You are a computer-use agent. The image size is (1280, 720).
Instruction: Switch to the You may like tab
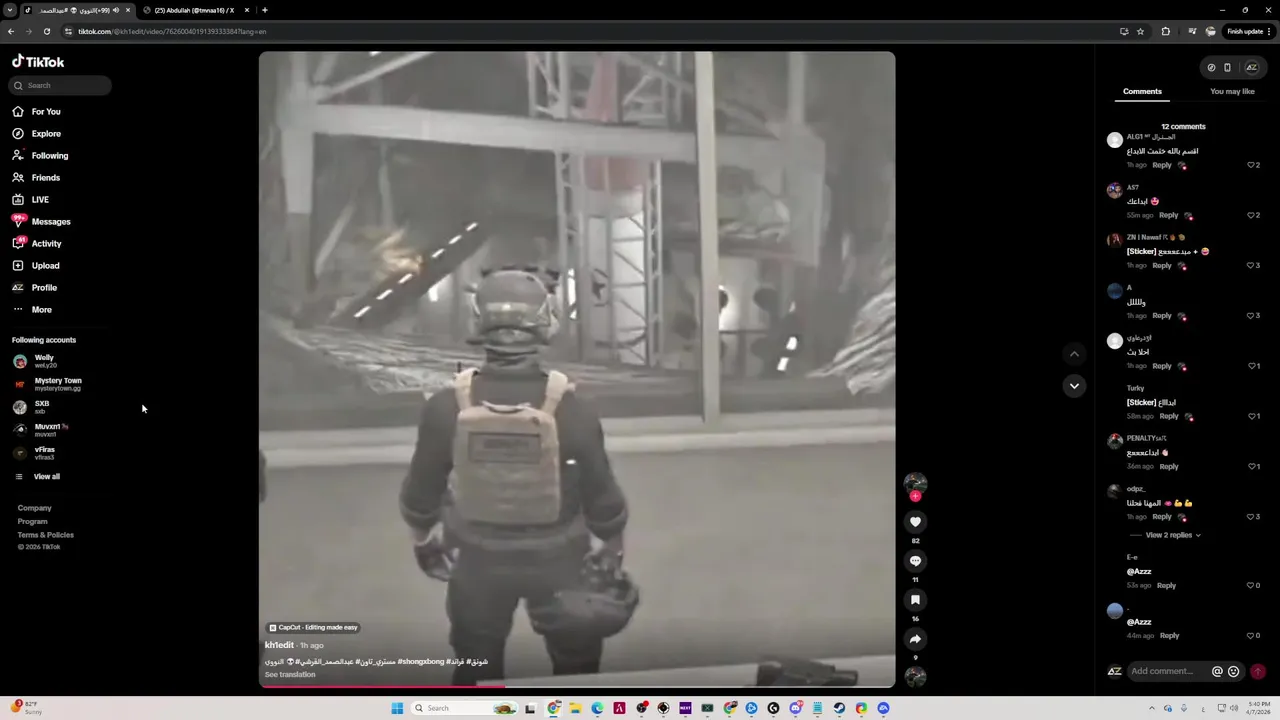coord(1232,92)
